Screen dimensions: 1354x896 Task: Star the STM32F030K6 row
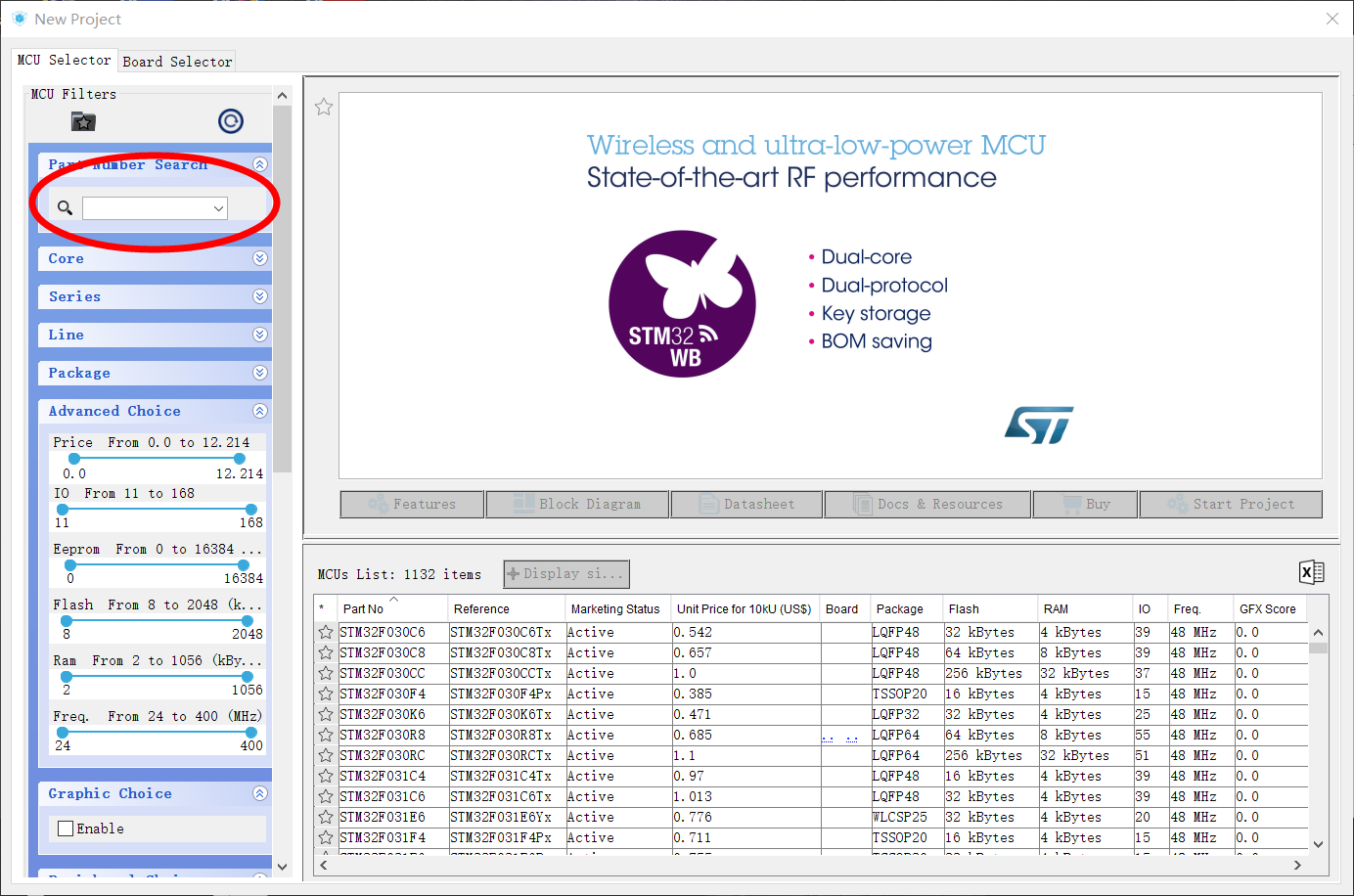[x=326, y=715]
